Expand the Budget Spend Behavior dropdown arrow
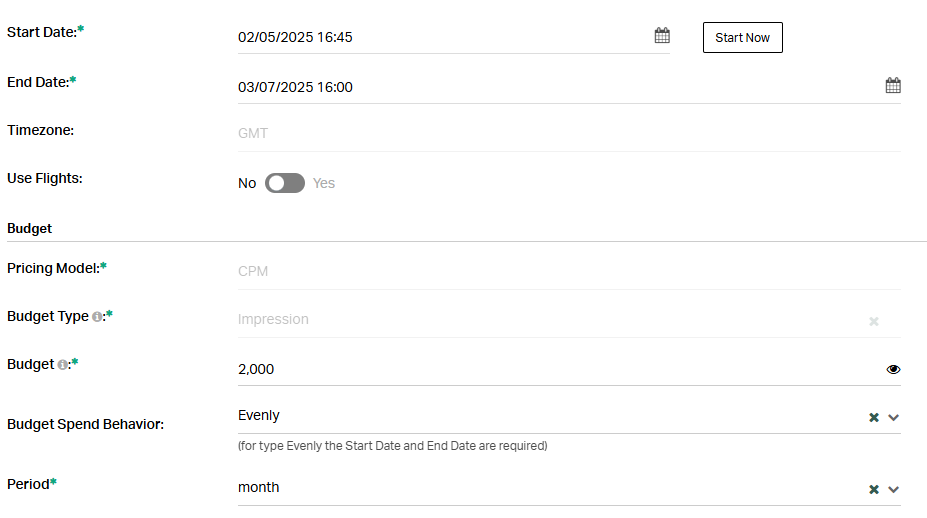The height and width of the screenshot is (518, 927). [x=894, y=417]
